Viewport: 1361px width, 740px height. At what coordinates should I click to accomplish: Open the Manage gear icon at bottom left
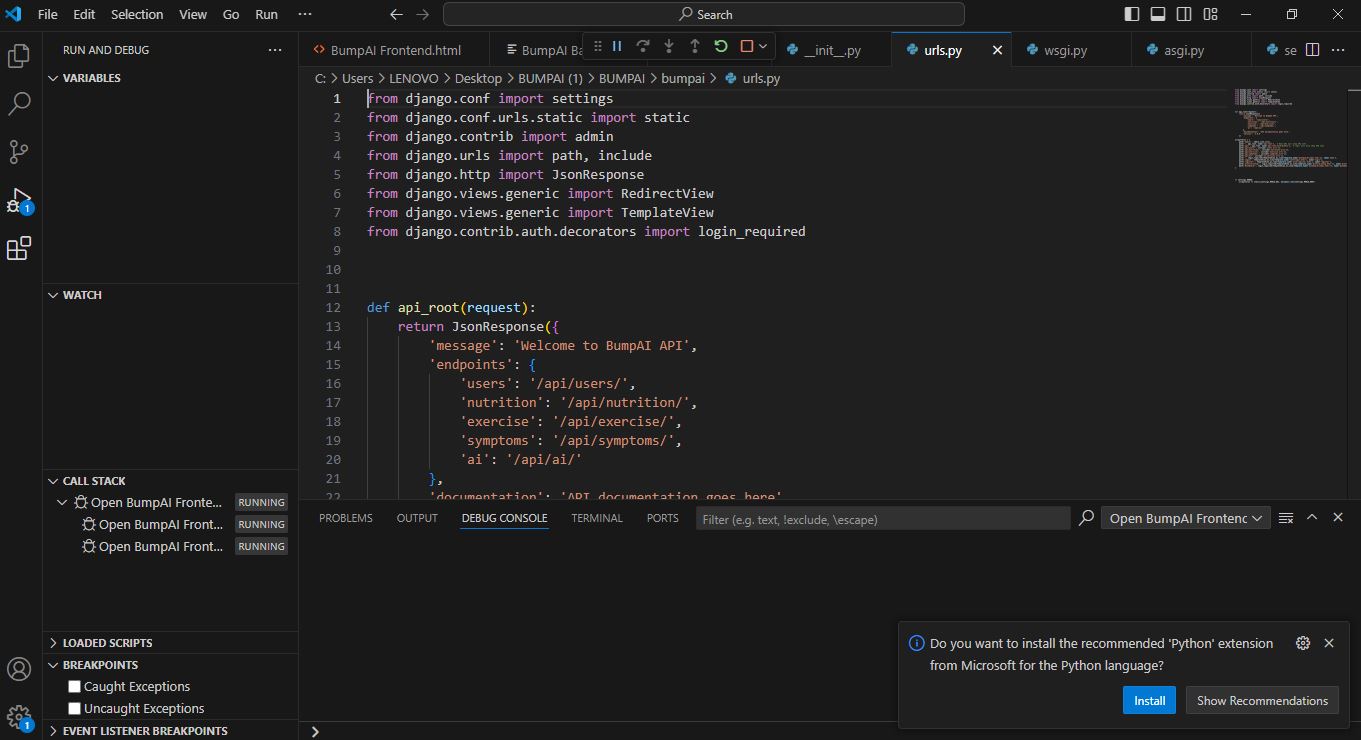pos(19,716)
